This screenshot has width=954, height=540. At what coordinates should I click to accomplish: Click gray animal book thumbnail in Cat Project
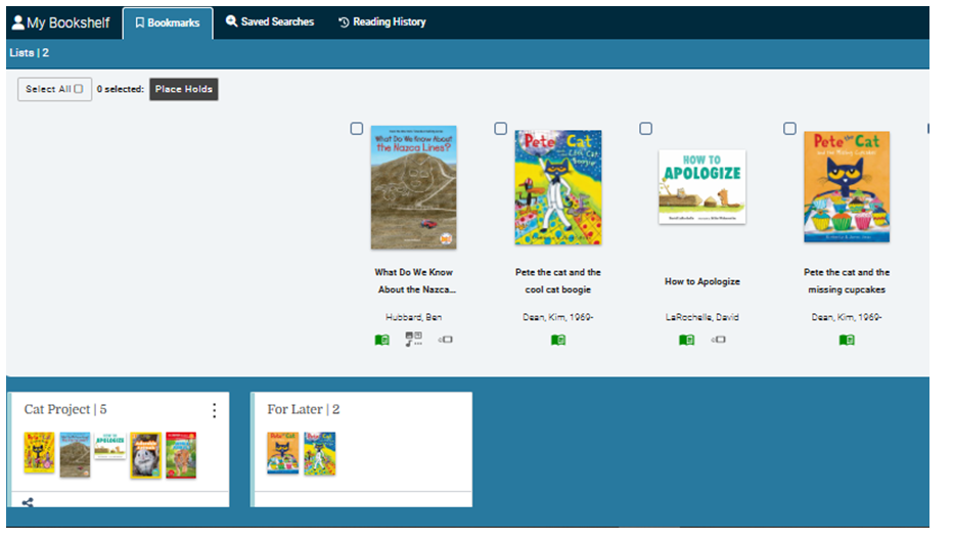click(146, 455)
